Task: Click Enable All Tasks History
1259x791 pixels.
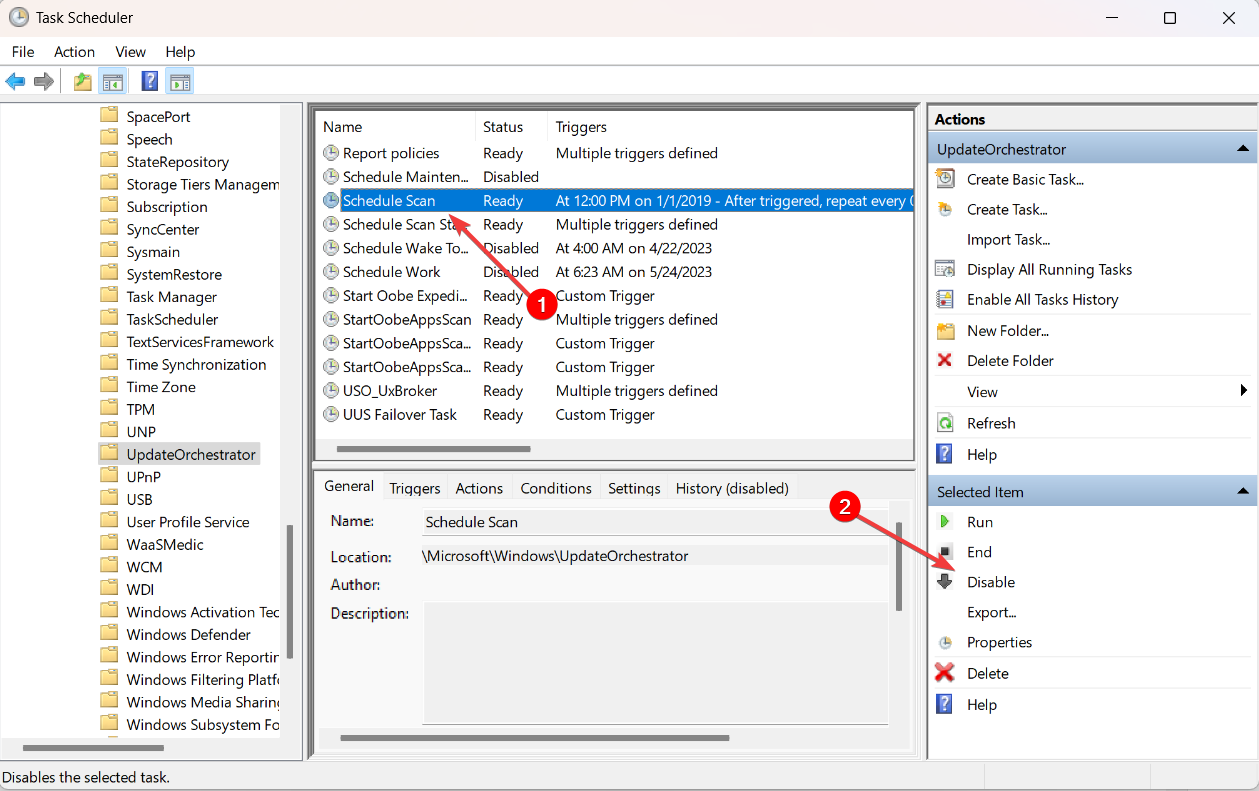Action: tap(1042, 299)
